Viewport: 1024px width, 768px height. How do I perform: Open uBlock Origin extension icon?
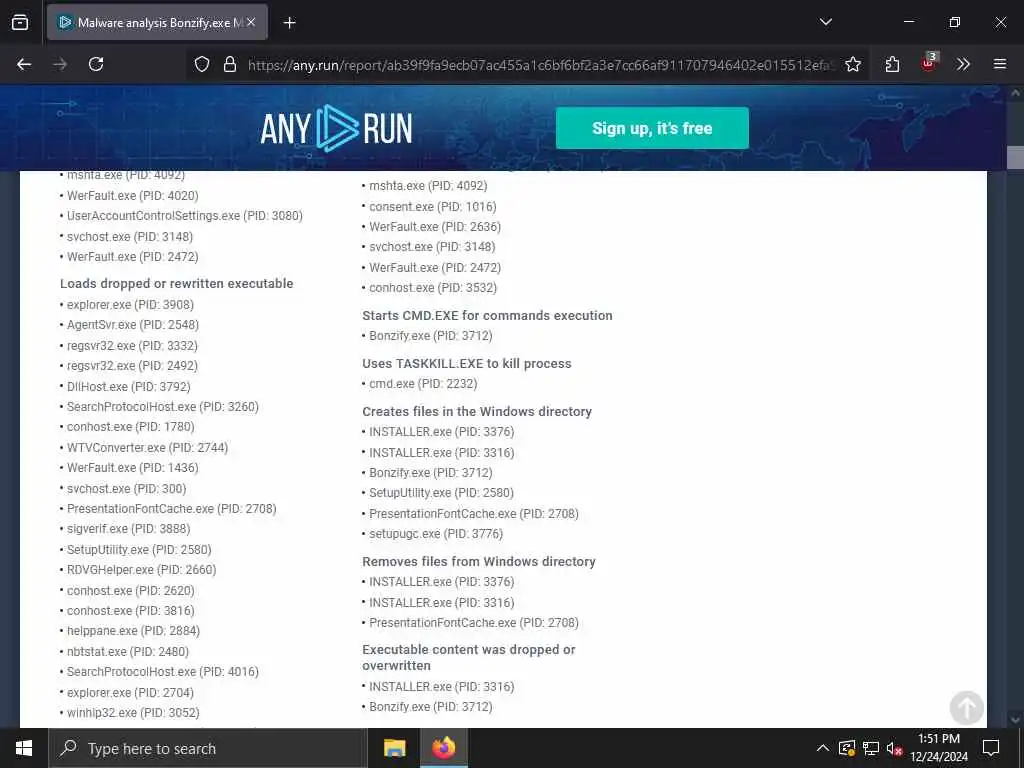pyautogui.click(x=929, y=63)
